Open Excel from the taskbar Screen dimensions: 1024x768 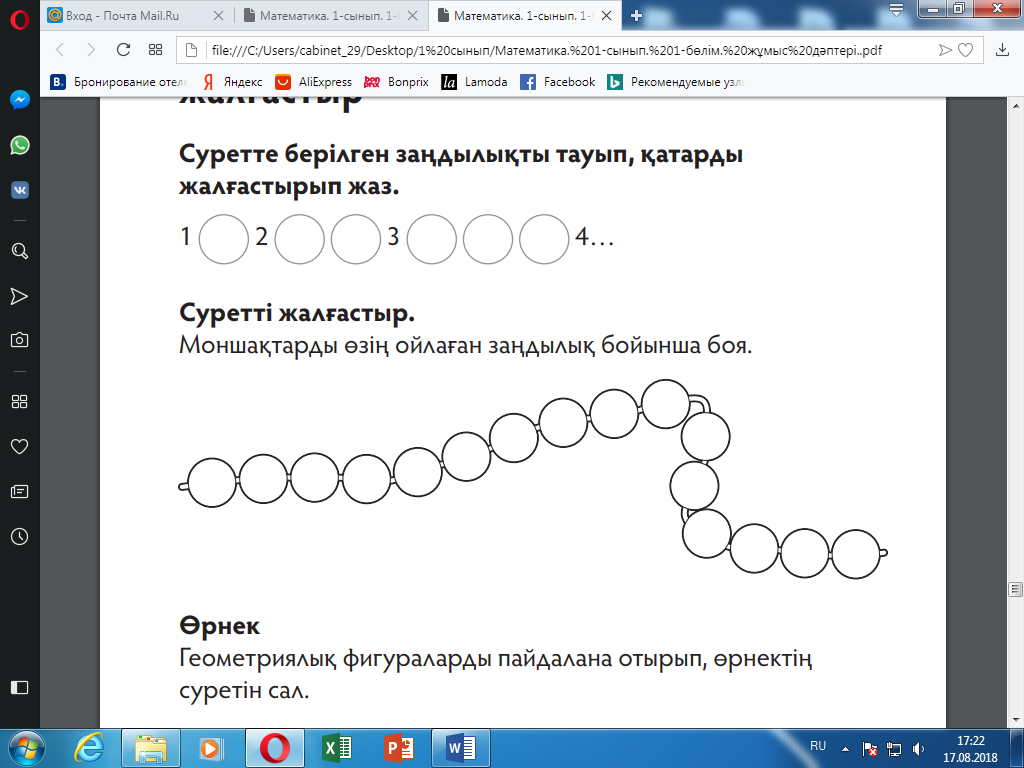338,748
